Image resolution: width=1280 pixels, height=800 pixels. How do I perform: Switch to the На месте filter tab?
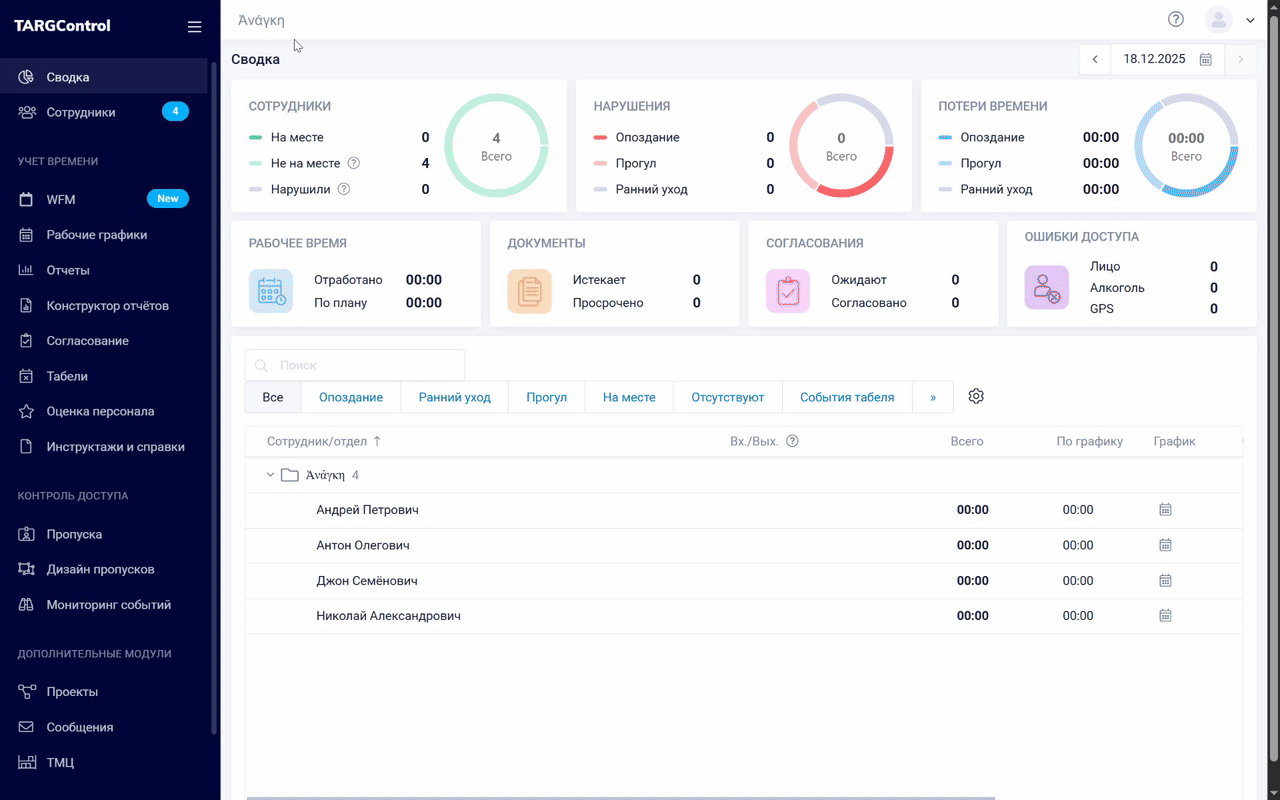(x=629, y=397)
